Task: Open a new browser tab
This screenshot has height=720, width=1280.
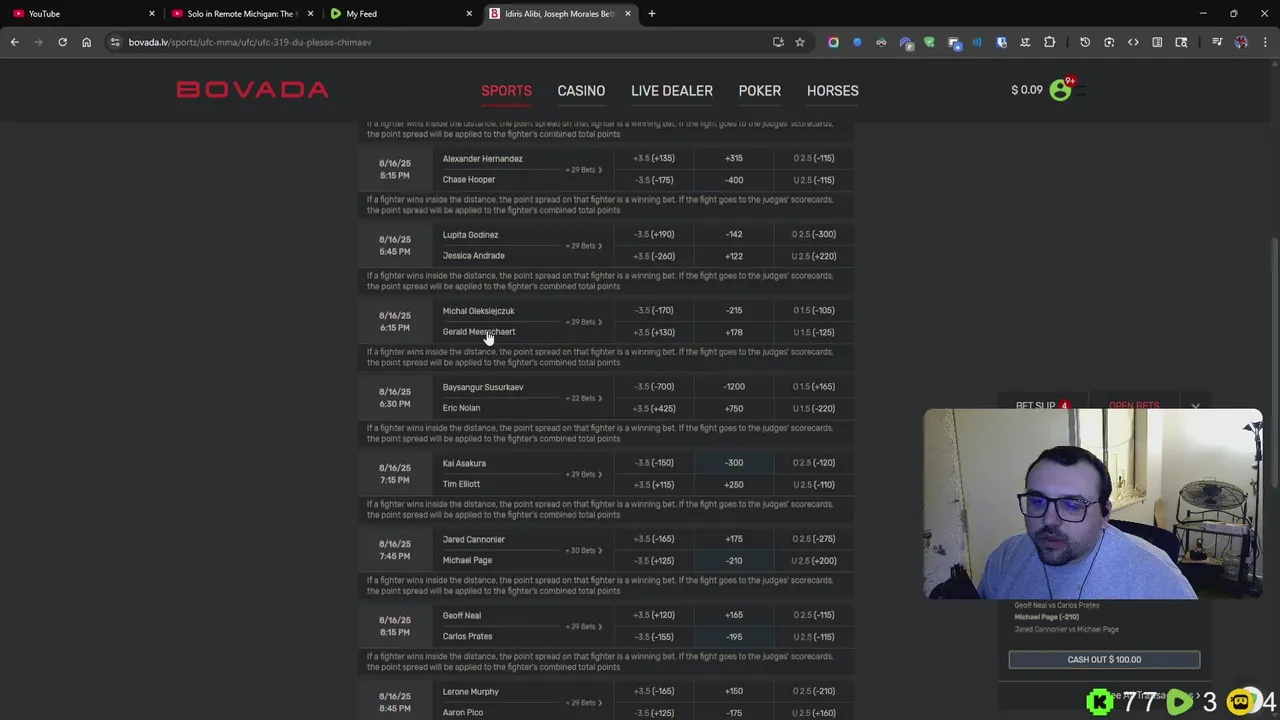Action: point(652,14)
